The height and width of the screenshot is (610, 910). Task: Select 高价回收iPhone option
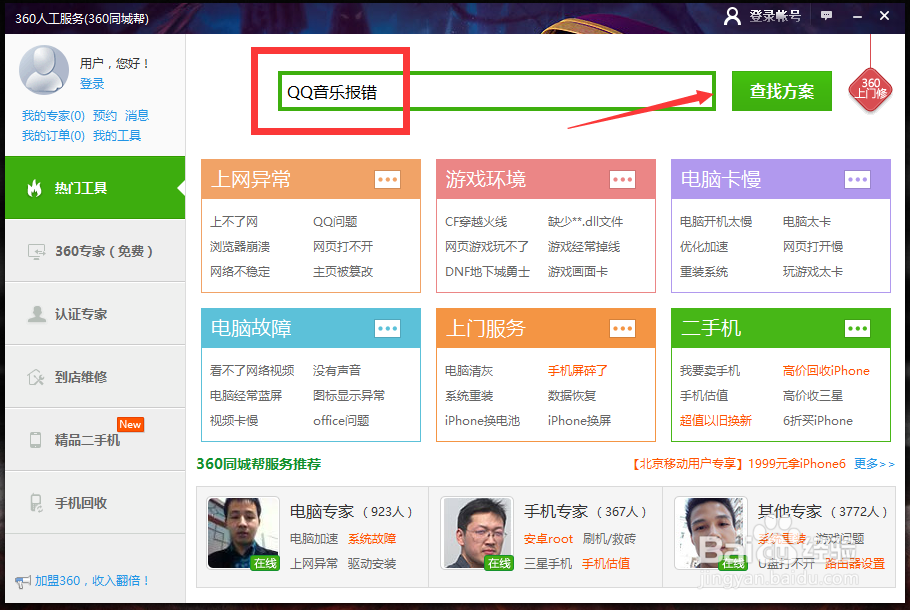click(x=826, y=370)
